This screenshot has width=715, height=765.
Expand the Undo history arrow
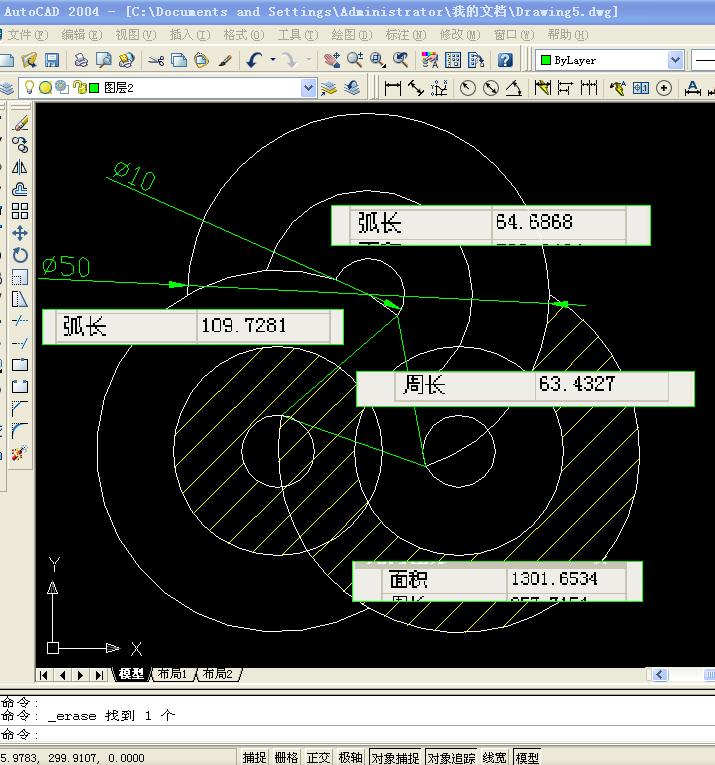pyautogui.click(x=273, y=60)
